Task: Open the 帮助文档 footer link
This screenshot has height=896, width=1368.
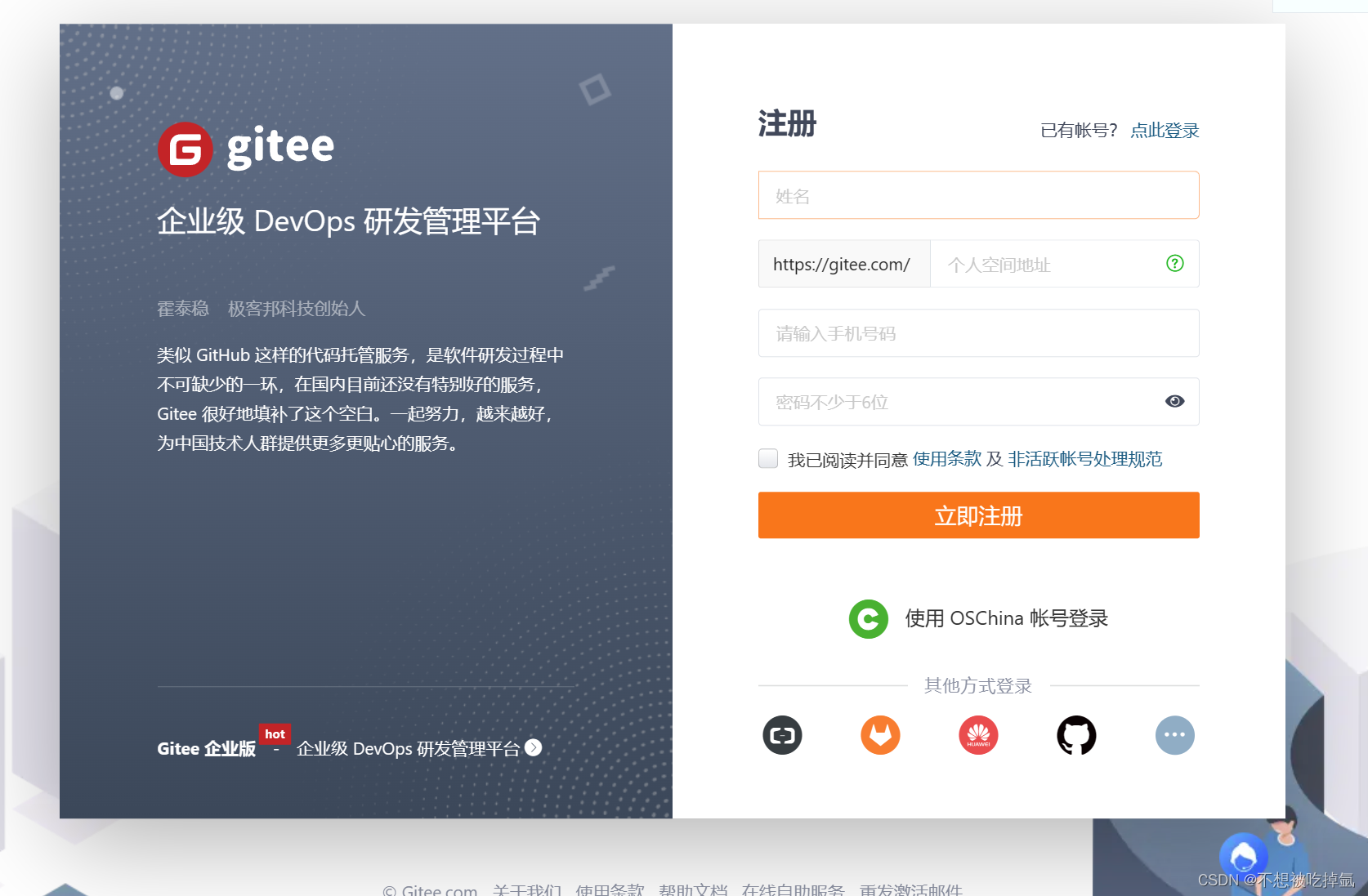Action: [x=693, y=889]
